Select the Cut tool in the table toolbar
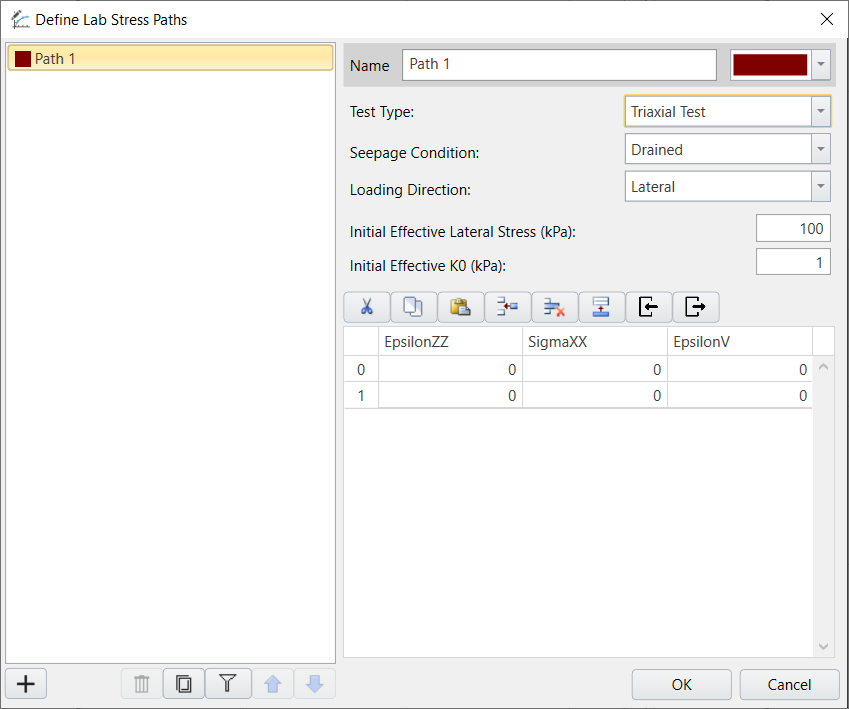 [366, 307]
